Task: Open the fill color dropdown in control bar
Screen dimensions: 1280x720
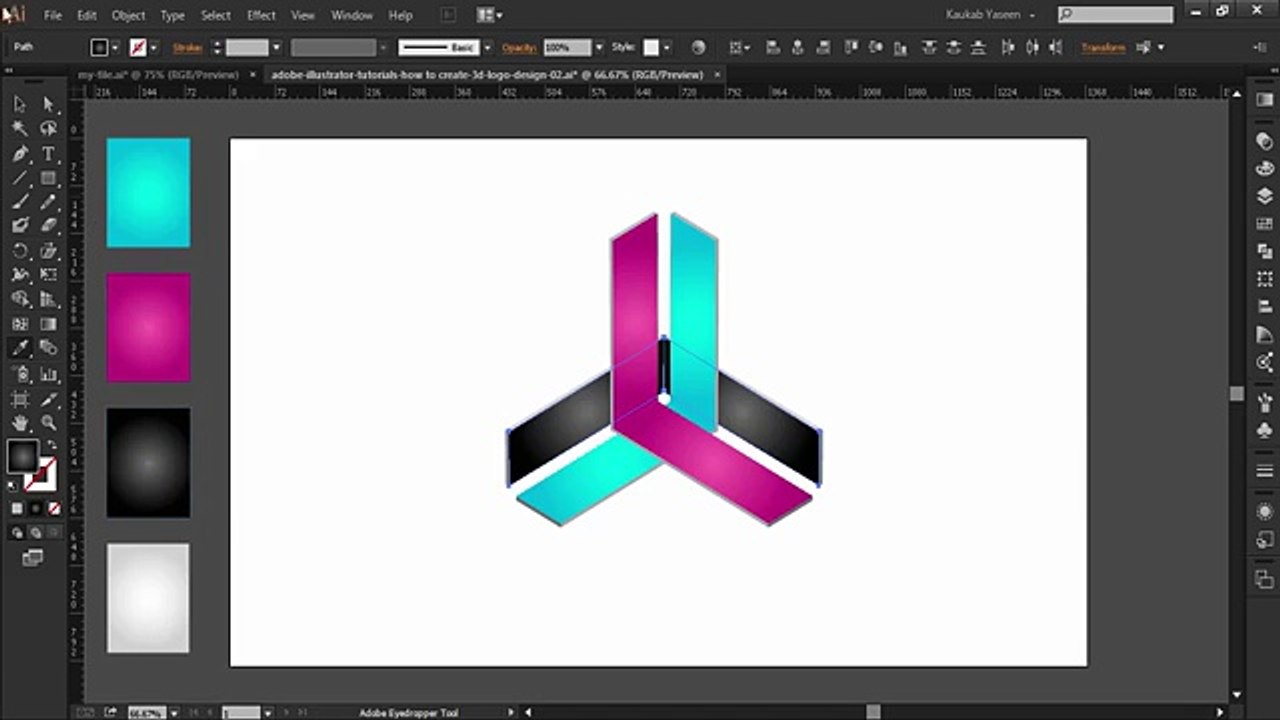Action: [115, 47]
